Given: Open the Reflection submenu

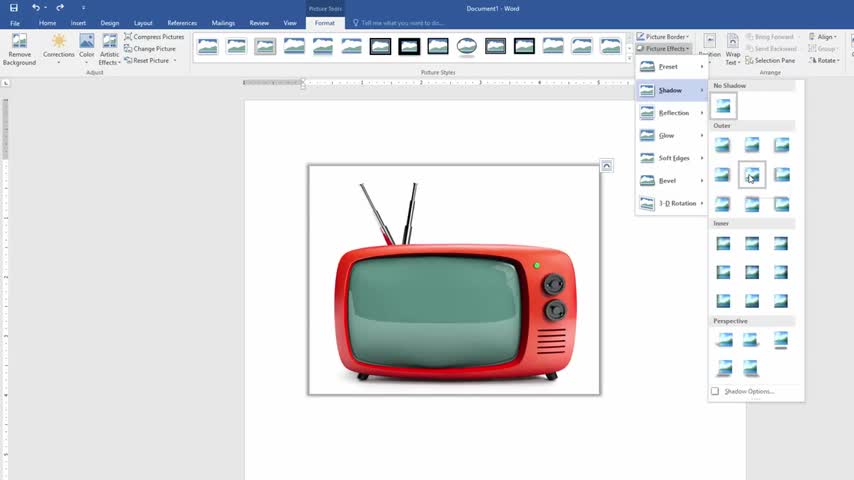Looking at the screenshot, I should tap(671, 113).
